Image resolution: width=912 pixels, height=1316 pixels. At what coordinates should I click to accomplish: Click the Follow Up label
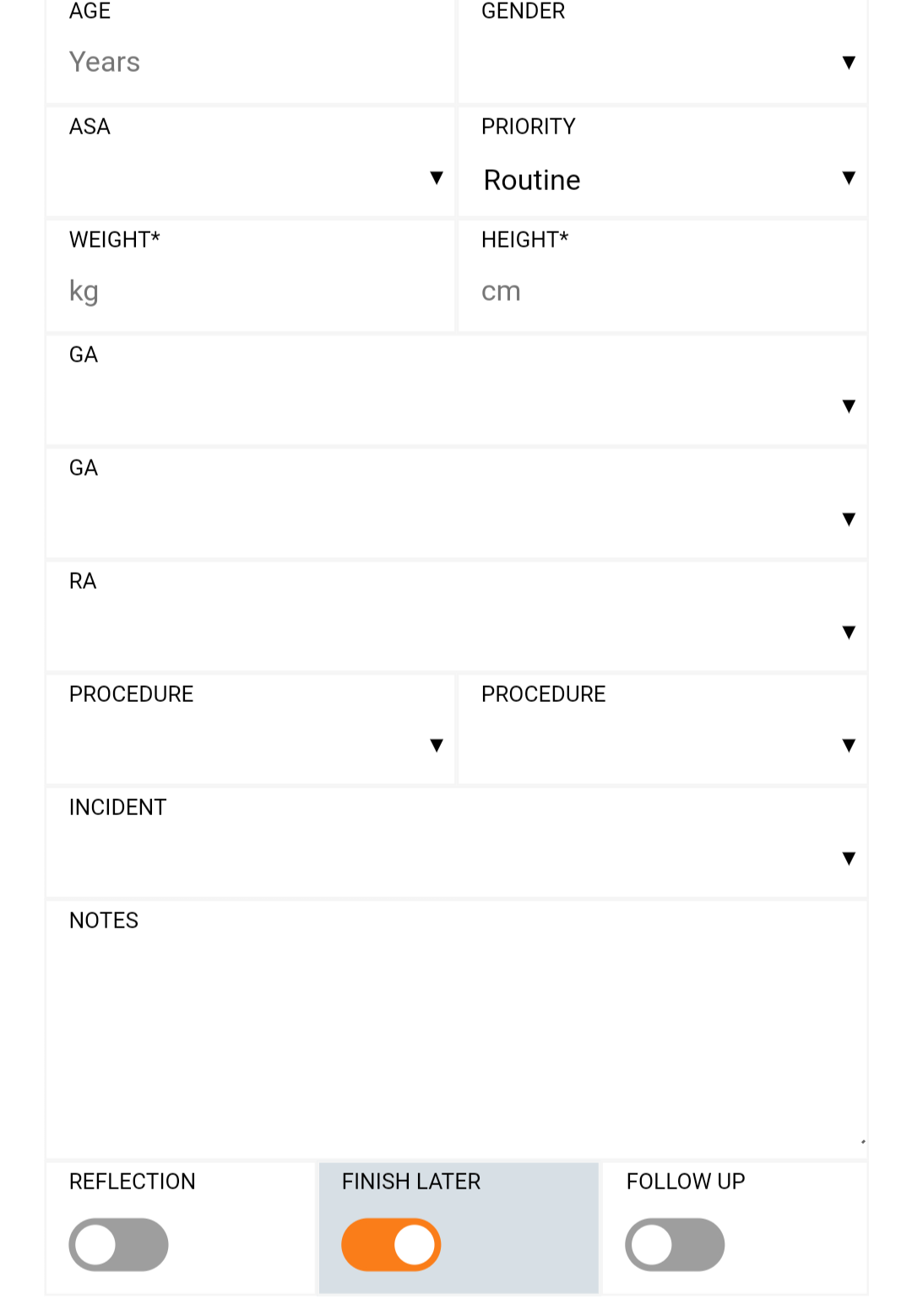686,1181
